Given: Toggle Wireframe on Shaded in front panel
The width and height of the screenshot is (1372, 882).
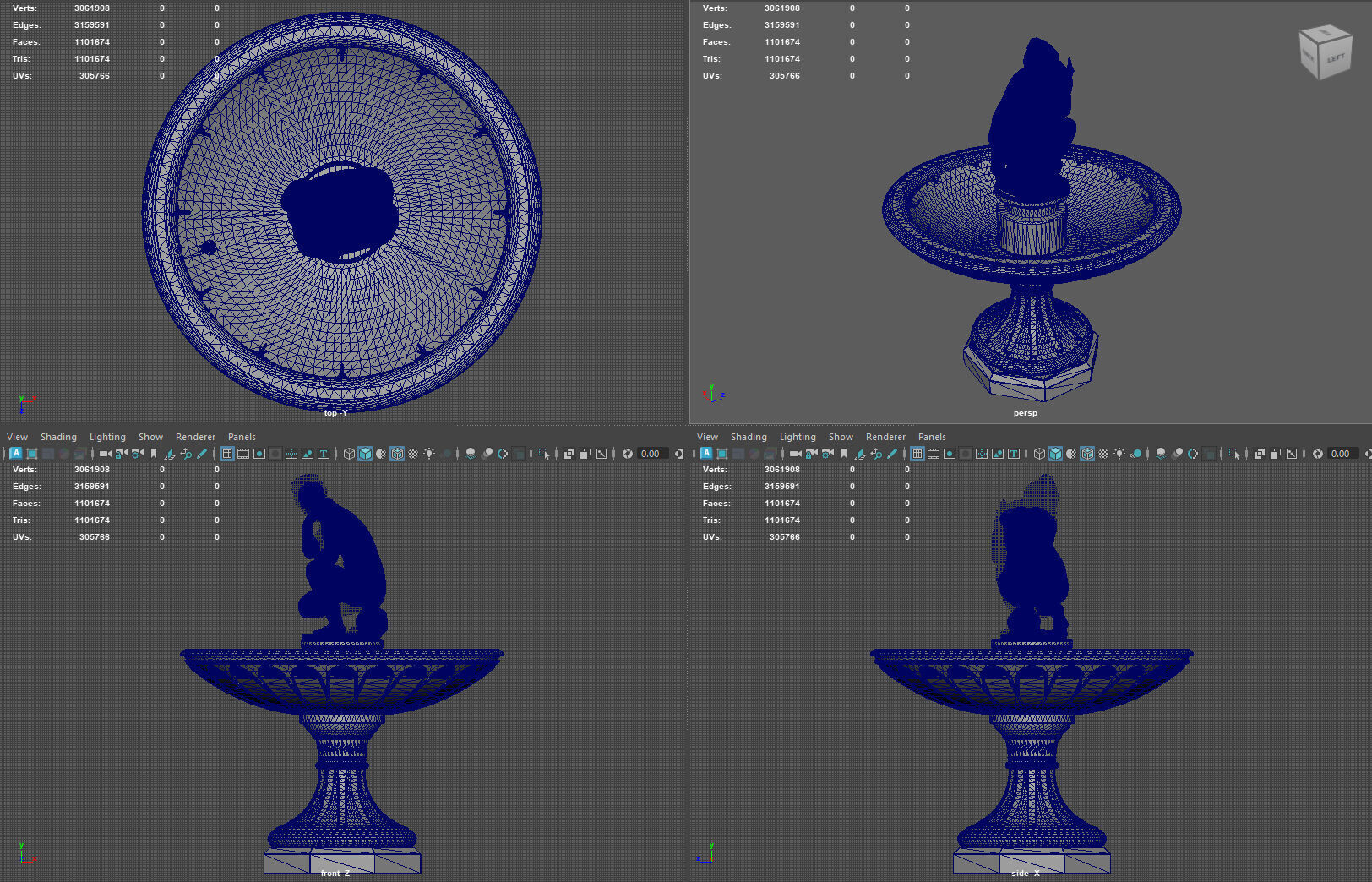Looking at the screenshot, I should coord(397,454).
